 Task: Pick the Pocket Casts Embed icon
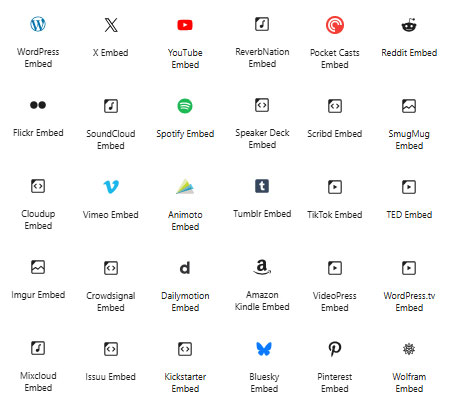coord(335,25)
